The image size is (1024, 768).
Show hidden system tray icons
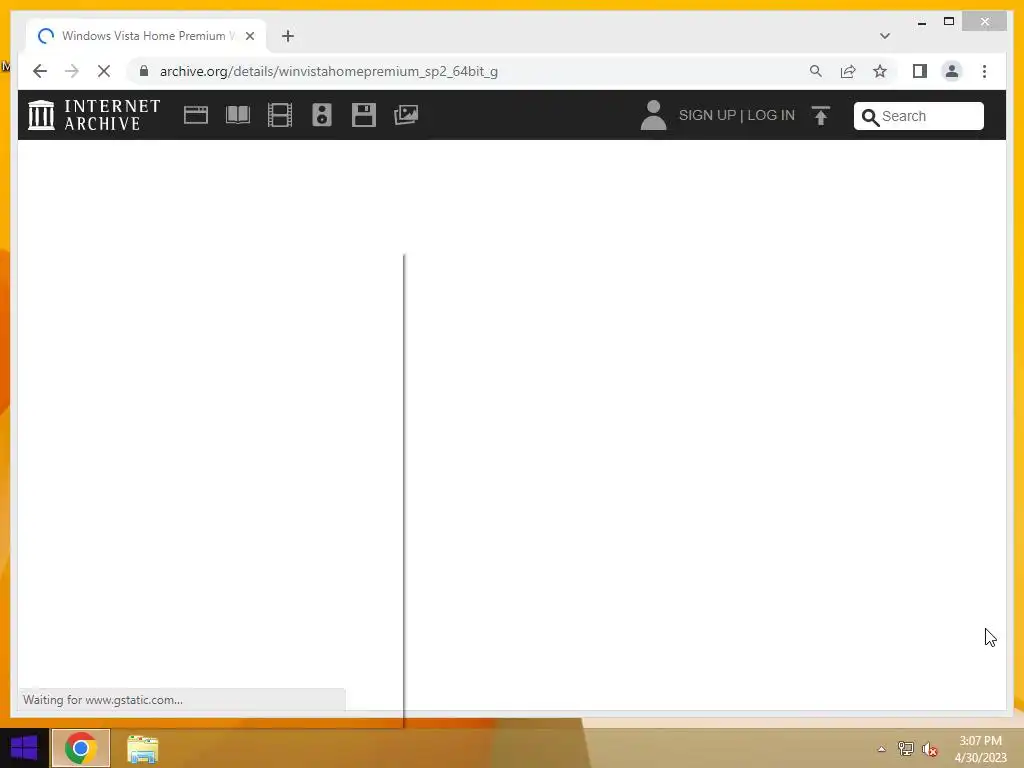point(882,749)
